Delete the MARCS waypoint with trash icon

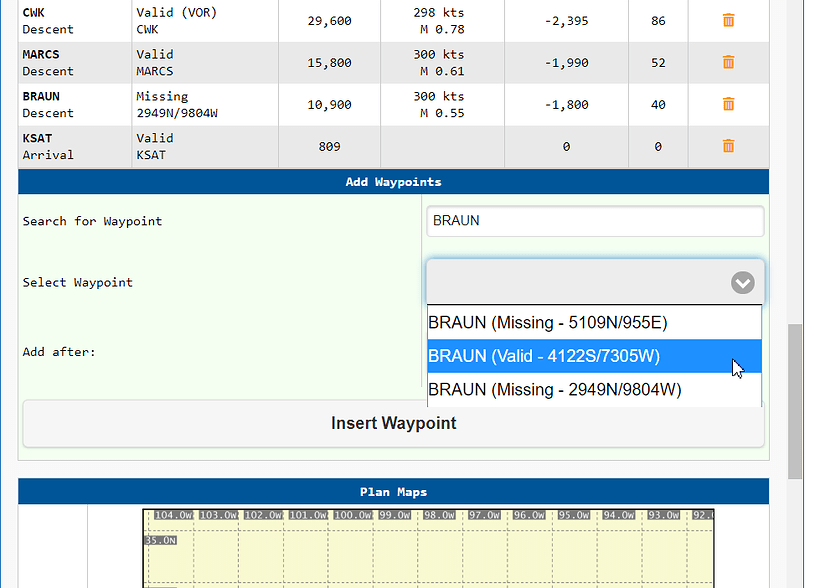coord(728,62)
